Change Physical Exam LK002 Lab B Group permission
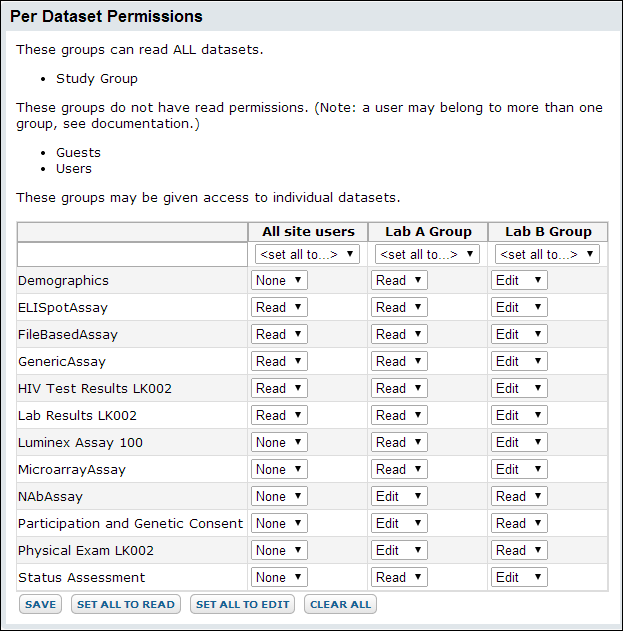This screenshot has height=631, width=623. point(519,550)
